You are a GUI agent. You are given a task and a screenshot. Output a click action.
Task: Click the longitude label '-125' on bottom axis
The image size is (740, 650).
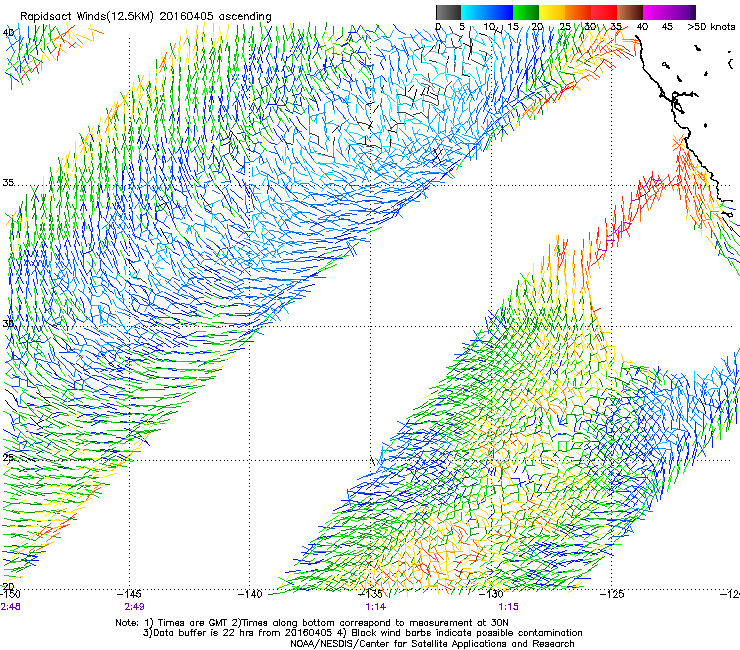612,594
